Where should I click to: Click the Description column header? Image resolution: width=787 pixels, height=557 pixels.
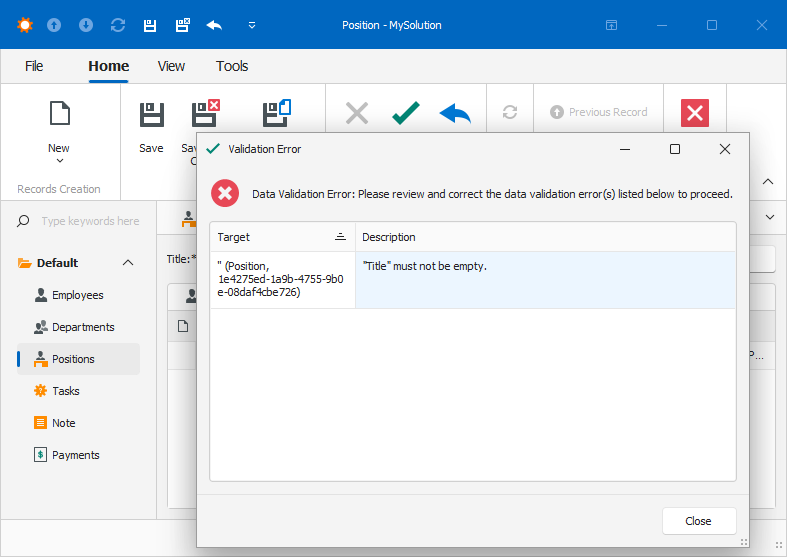[x=546, y=237]
